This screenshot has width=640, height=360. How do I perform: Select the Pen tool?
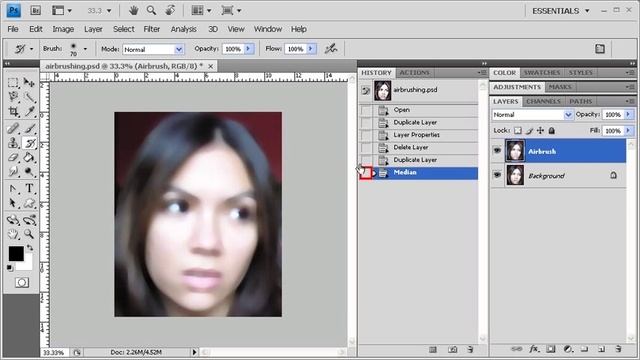(x=13, y=188)
